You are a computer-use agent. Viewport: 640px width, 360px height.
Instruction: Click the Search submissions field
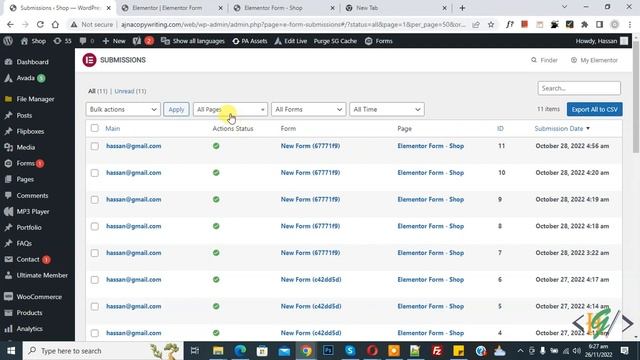[x=579, y=88]
